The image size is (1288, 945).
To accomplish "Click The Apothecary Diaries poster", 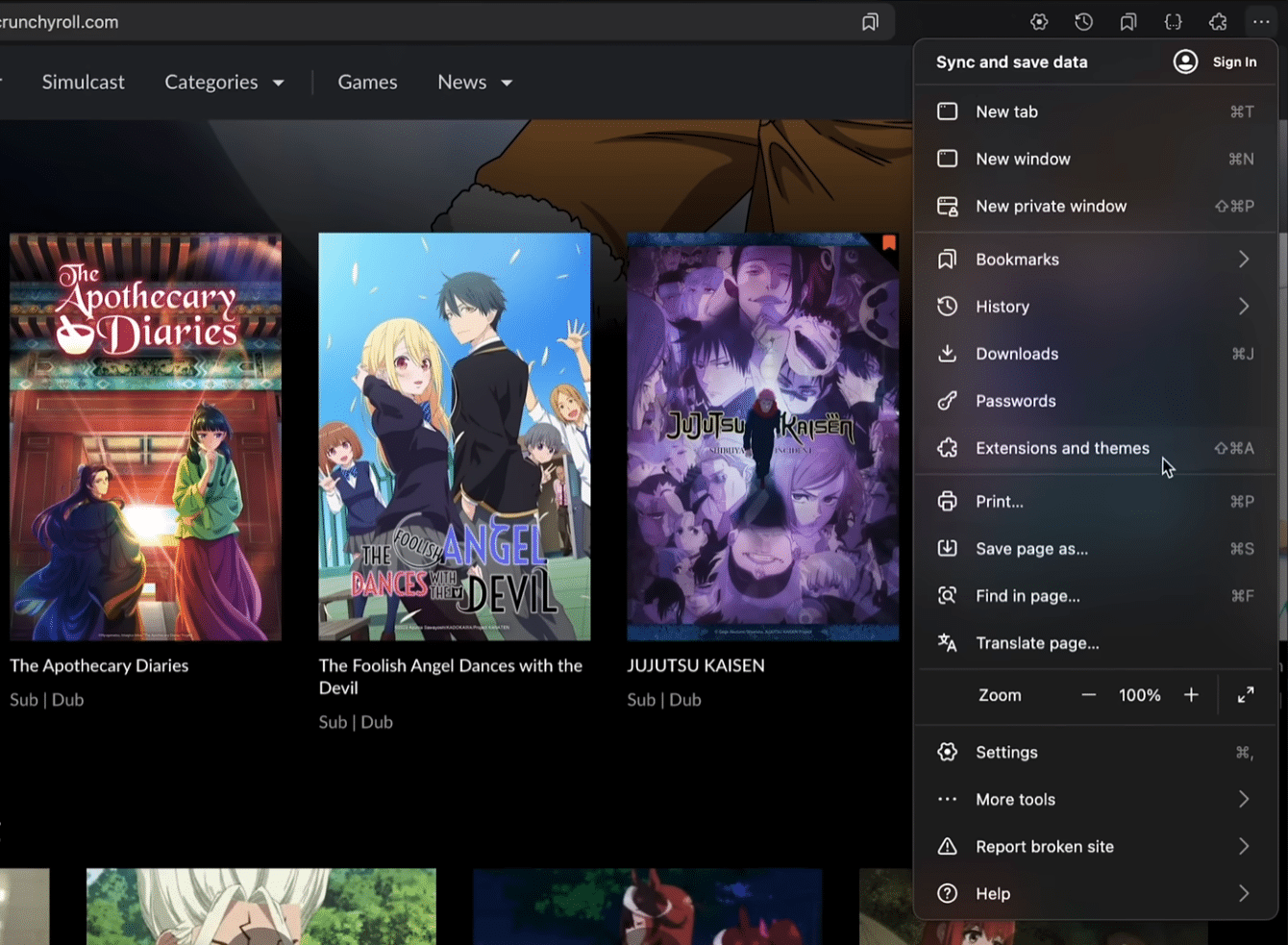I will 145,436.
